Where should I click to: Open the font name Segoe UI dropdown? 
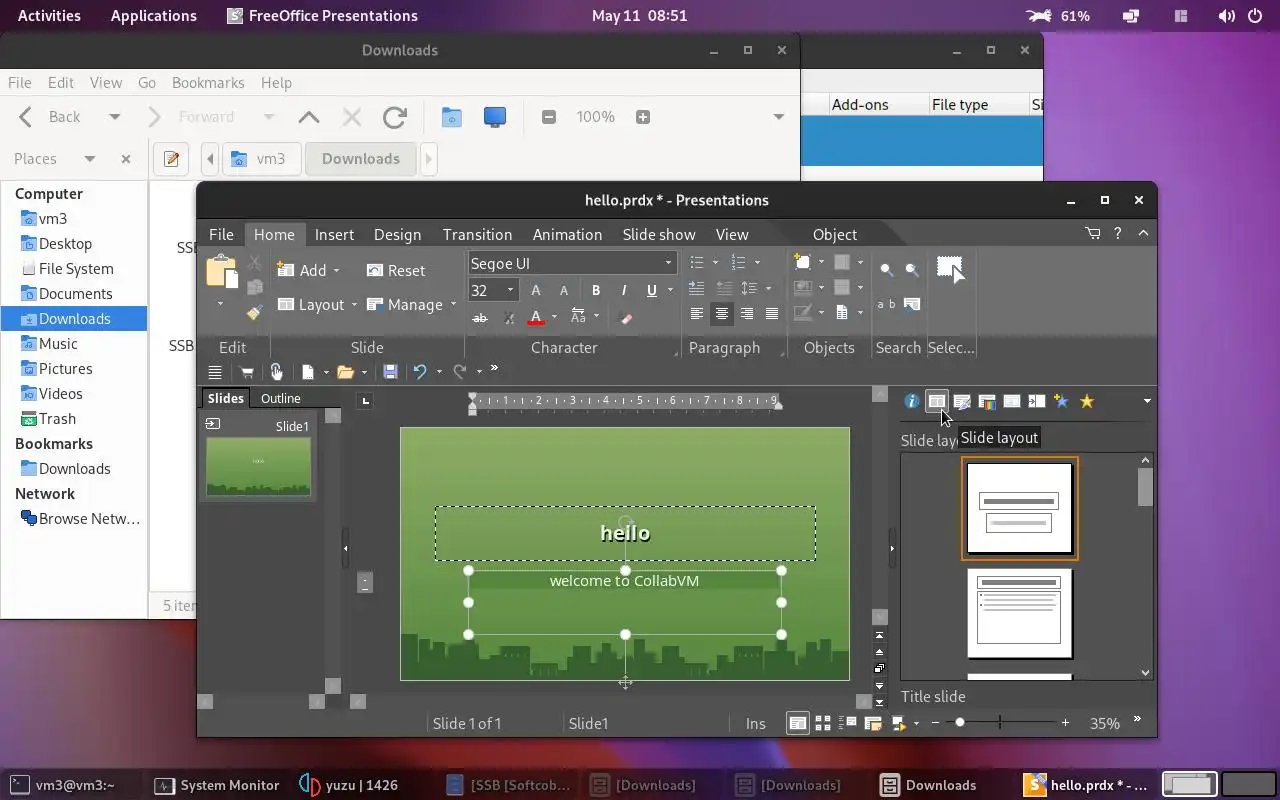[668, 263]
